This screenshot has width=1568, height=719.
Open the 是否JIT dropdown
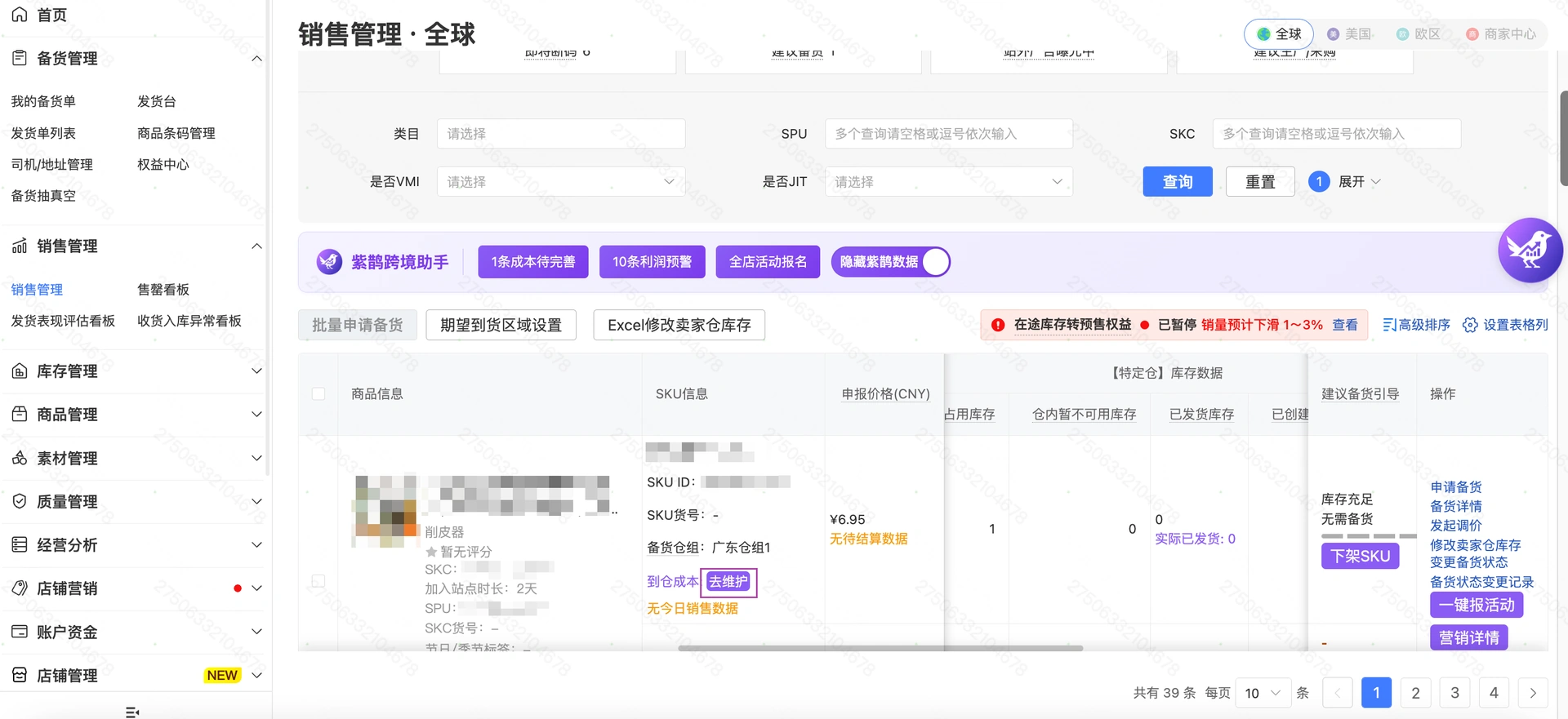point(949,181)
